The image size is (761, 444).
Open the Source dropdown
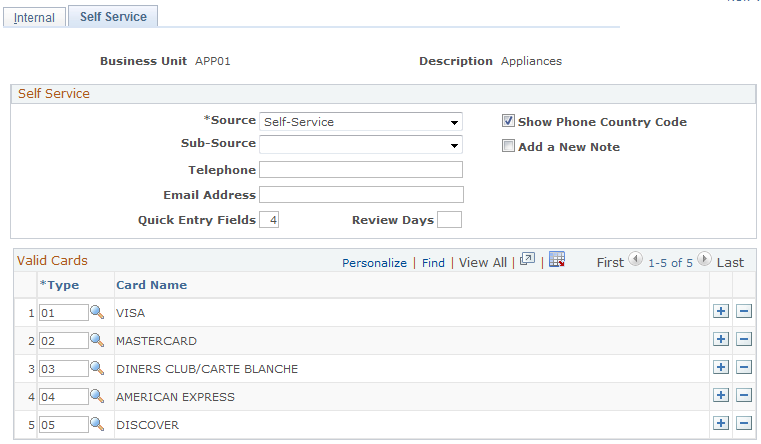(x=360, y=121)
